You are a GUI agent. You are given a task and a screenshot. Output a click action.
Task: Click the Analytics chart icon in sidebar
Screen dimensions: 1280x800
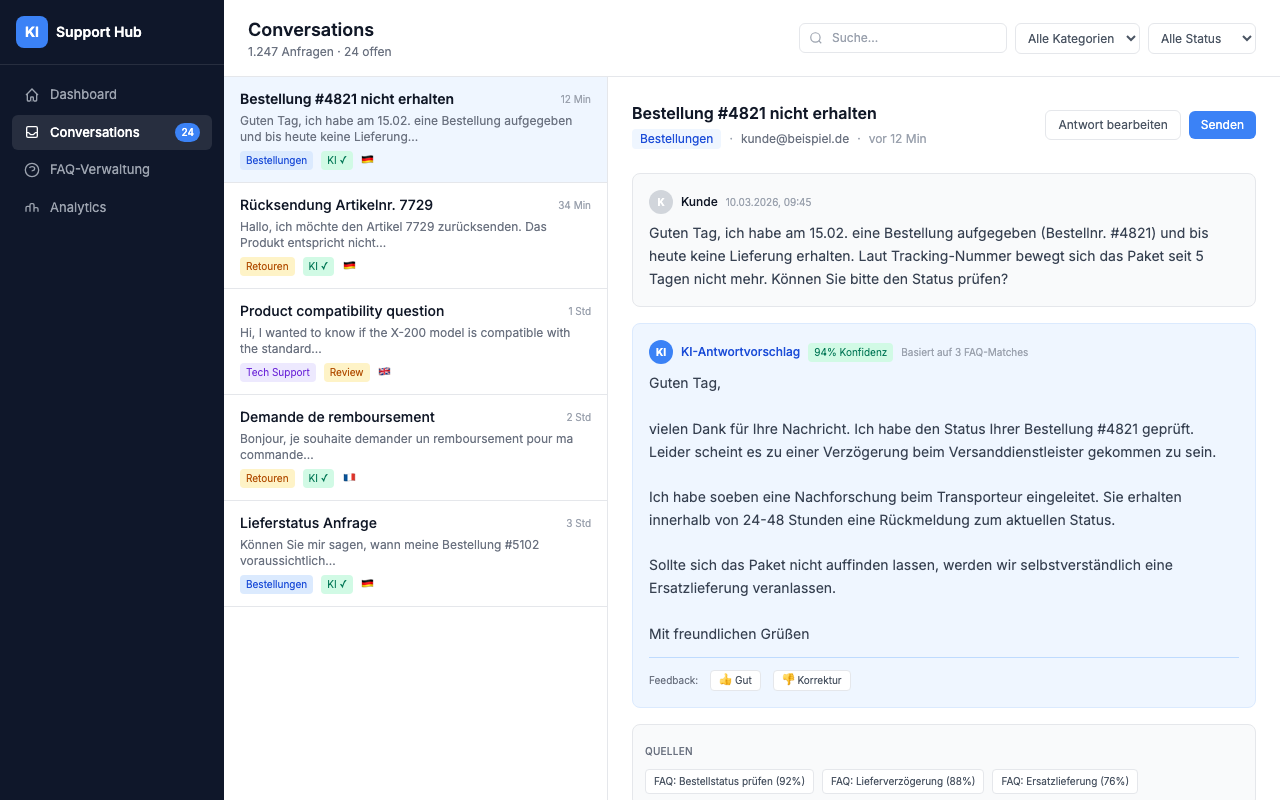31,207
